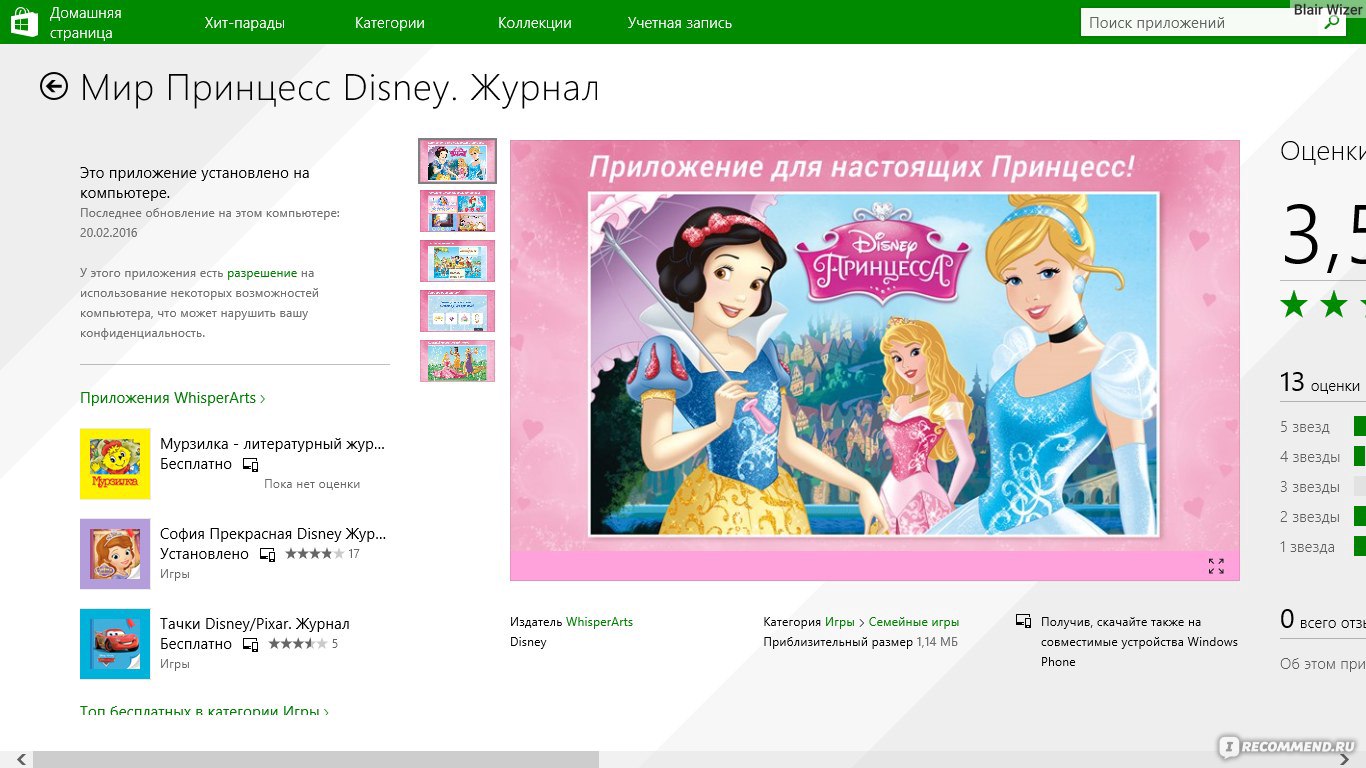1366x768 pixels.
Task: Click compatible devices icon near Windows Phone text
Action: tap(1023, 622)
